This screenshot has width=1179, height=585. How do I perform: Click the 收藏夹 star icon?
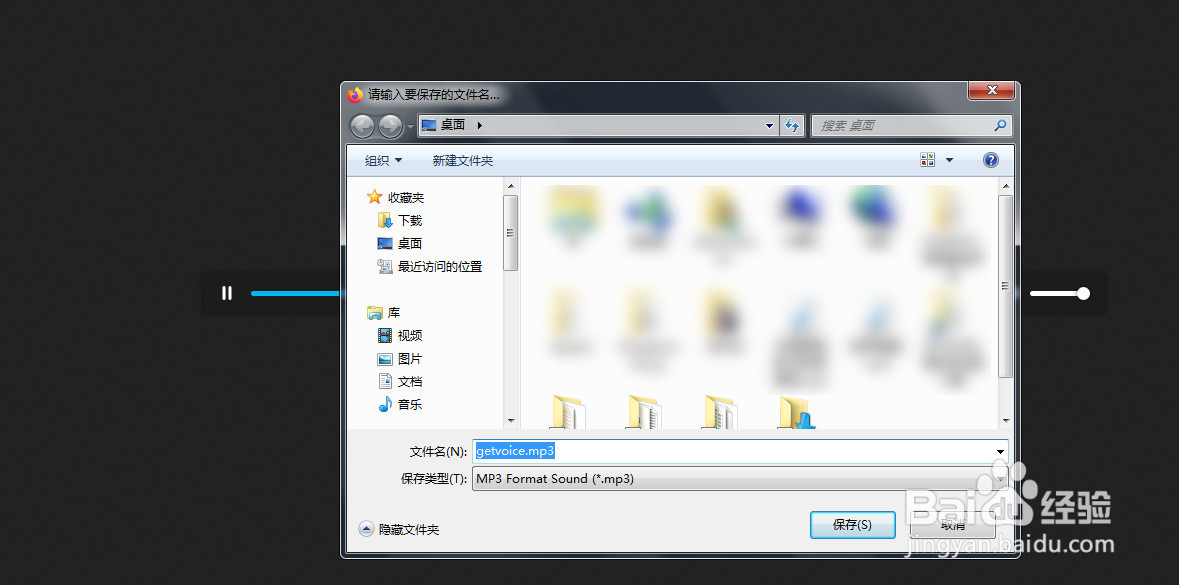(374, 197)
